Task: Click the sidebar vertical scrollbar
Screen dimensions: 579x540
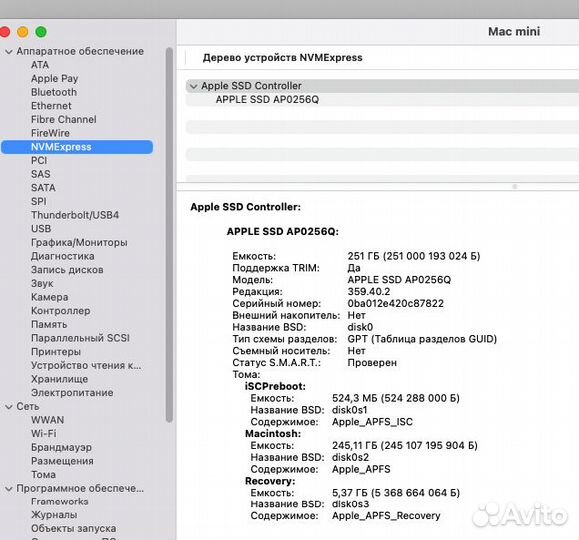Action: pos(169,235)
